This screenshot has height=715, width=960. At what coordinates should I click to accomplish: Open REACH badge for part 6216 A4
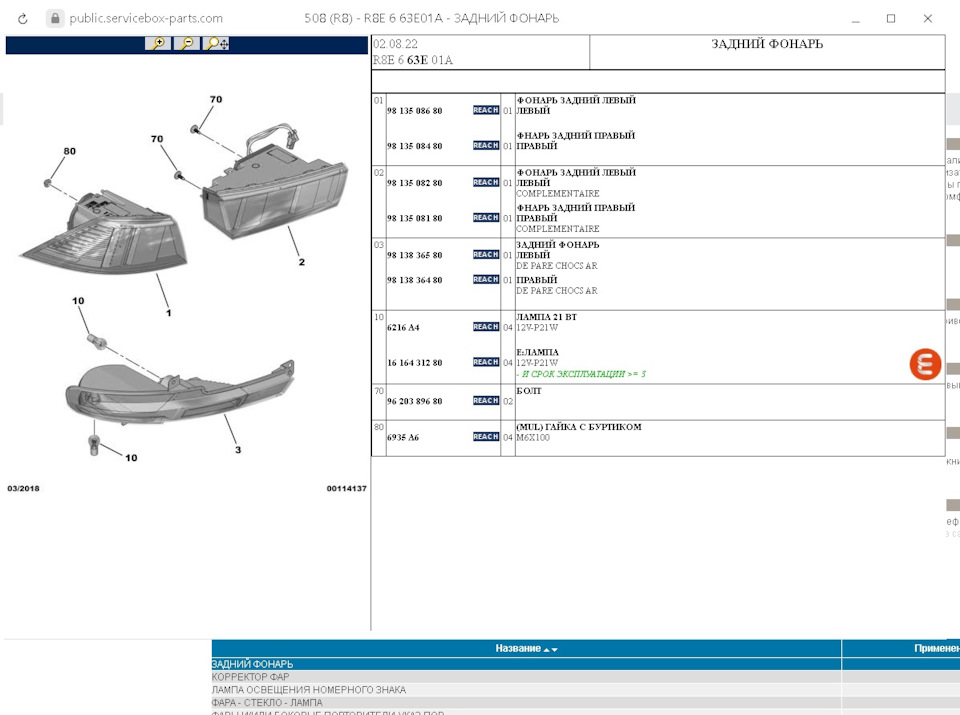point(485,327)
